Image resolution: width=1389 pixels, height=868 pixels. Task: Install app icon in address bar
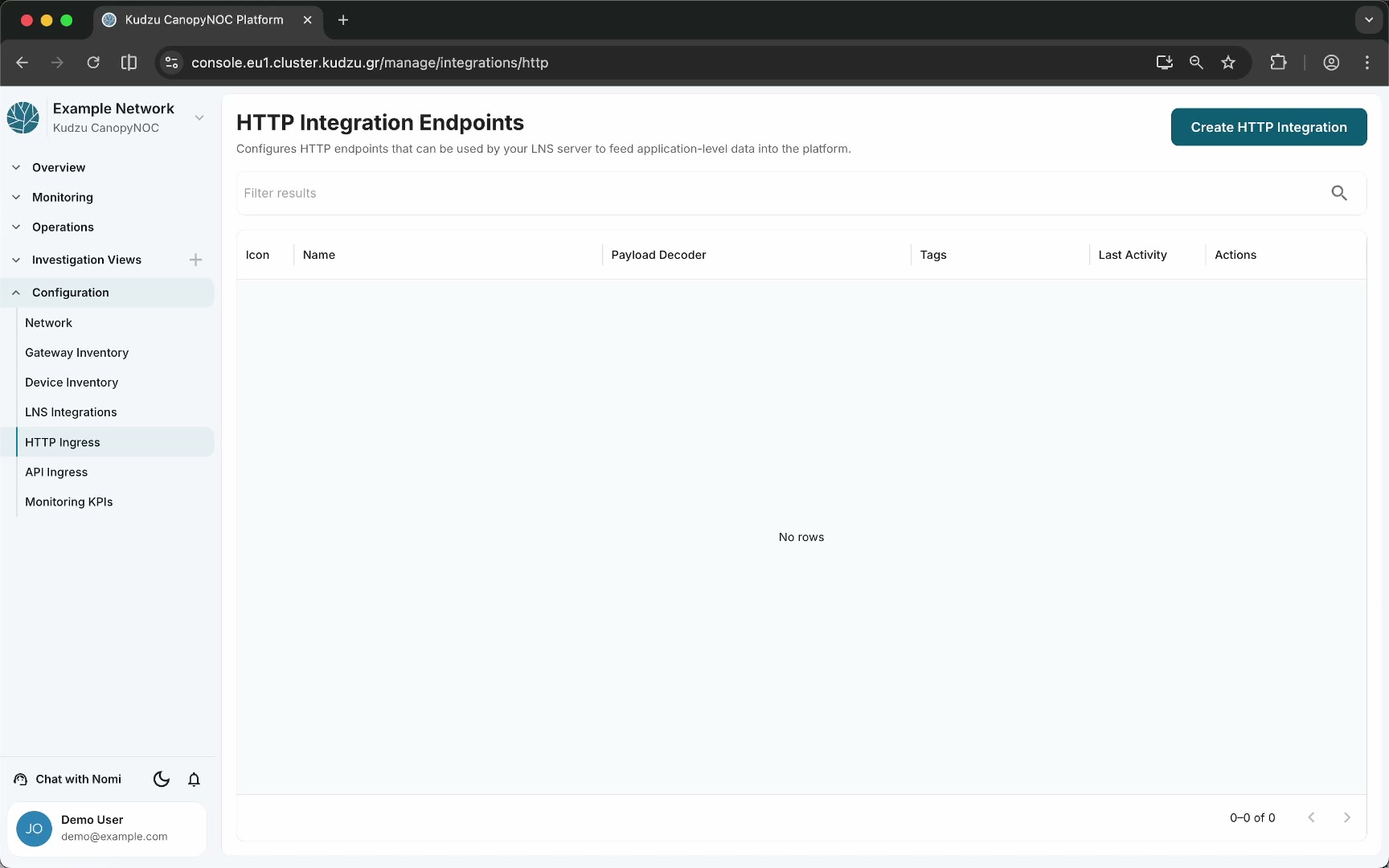click(x=1164, y=63)
